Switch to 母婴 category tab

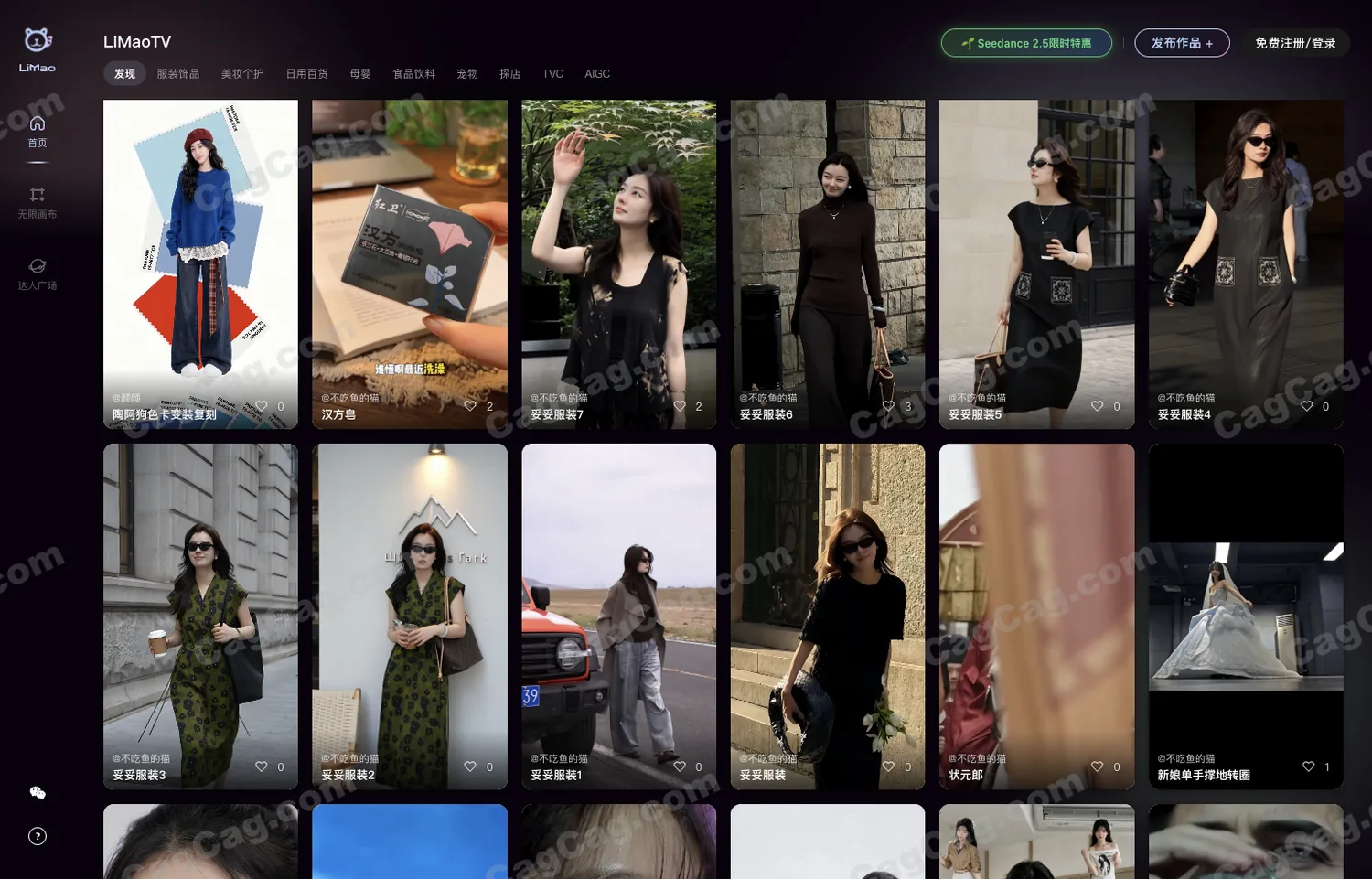click(x=360, y=74)
